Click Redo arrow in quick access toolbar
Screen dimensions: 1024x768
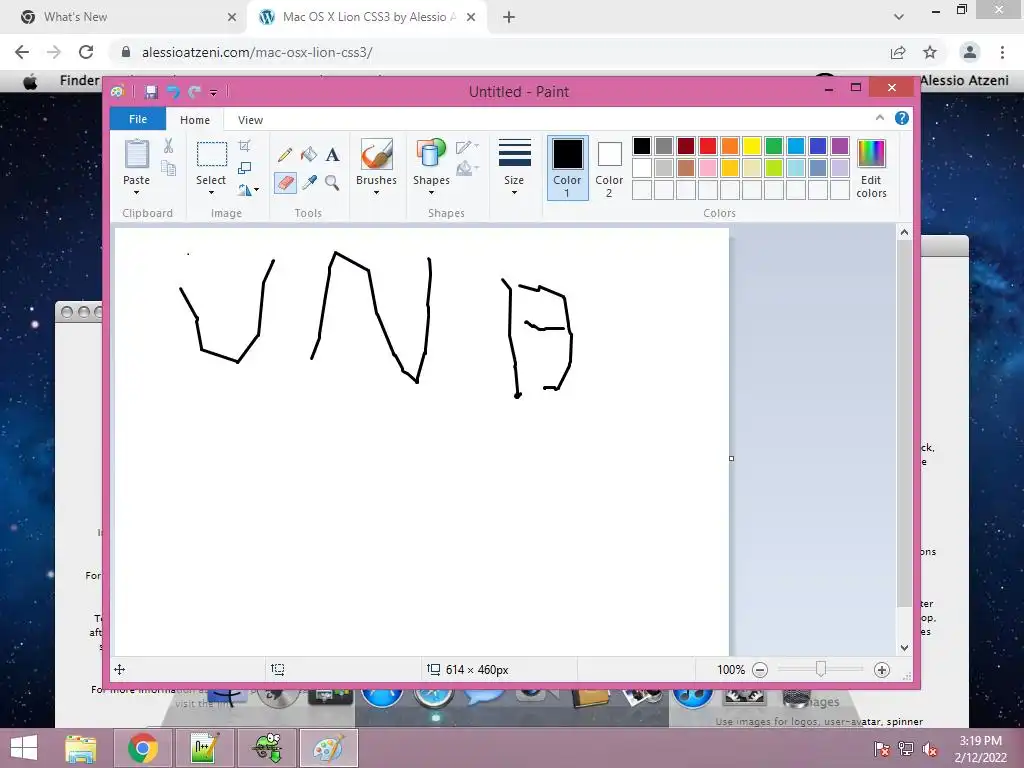pyautogui.click(x=195, y=92)
